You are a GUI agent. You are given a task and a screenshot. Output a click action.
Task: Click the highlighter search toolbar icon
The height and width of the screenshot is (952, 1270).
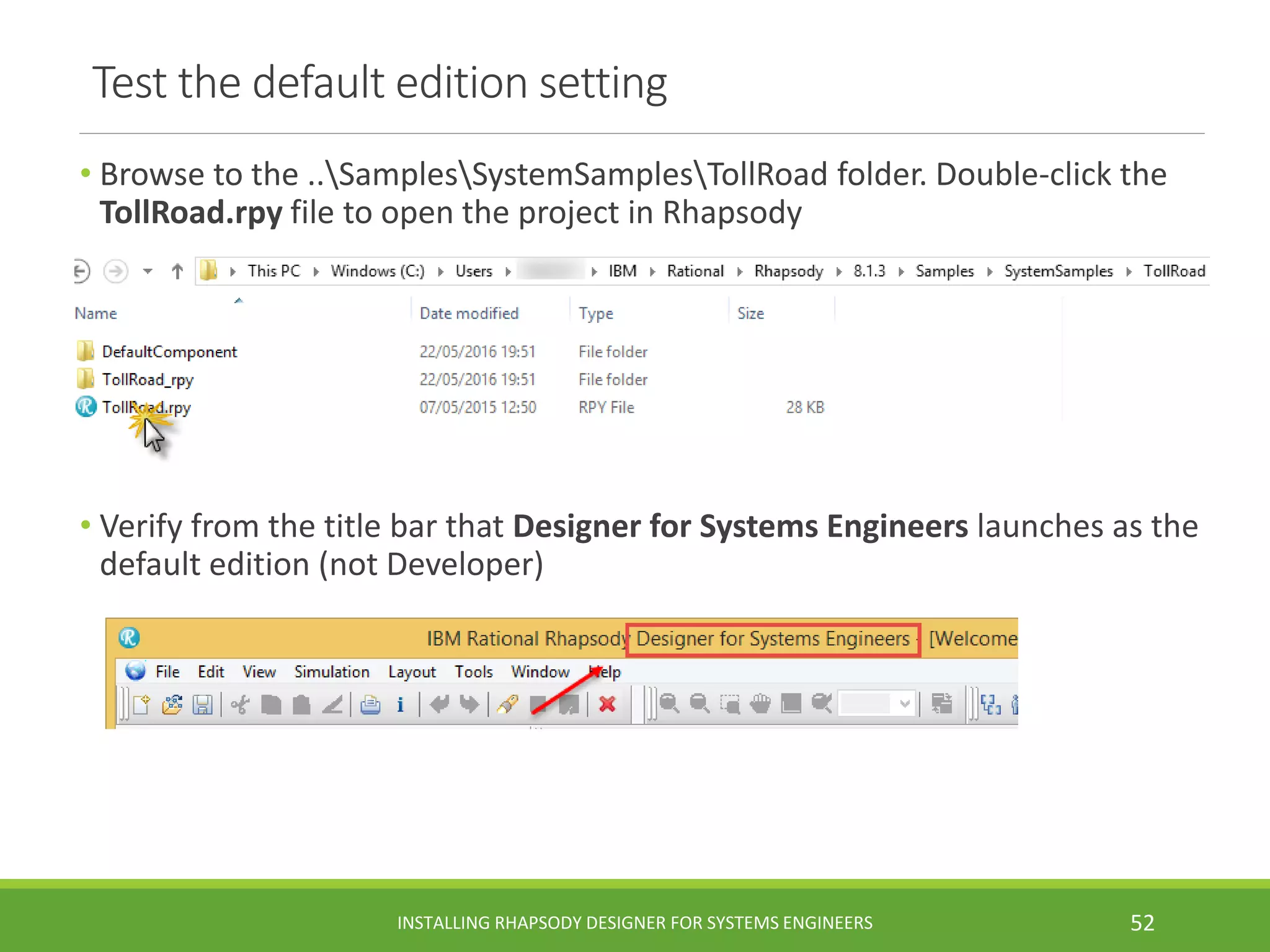(507, 705)
